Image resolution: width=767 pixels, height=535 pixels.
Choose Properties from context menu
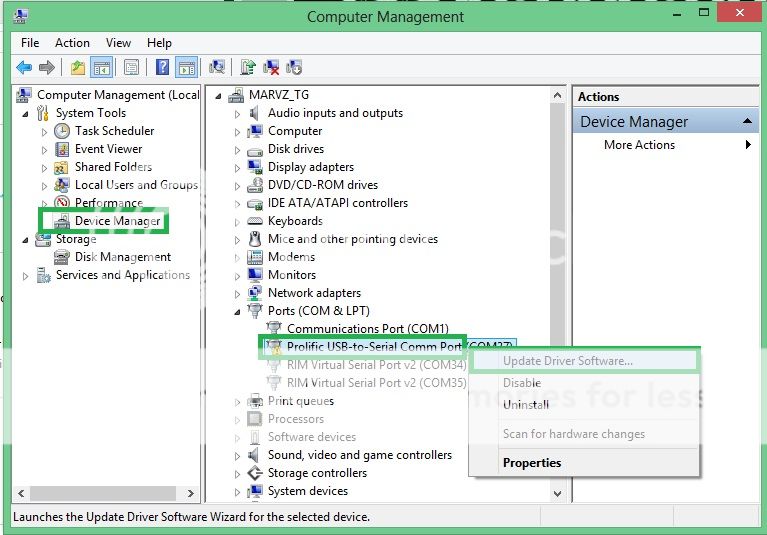(x=584, y=463)
